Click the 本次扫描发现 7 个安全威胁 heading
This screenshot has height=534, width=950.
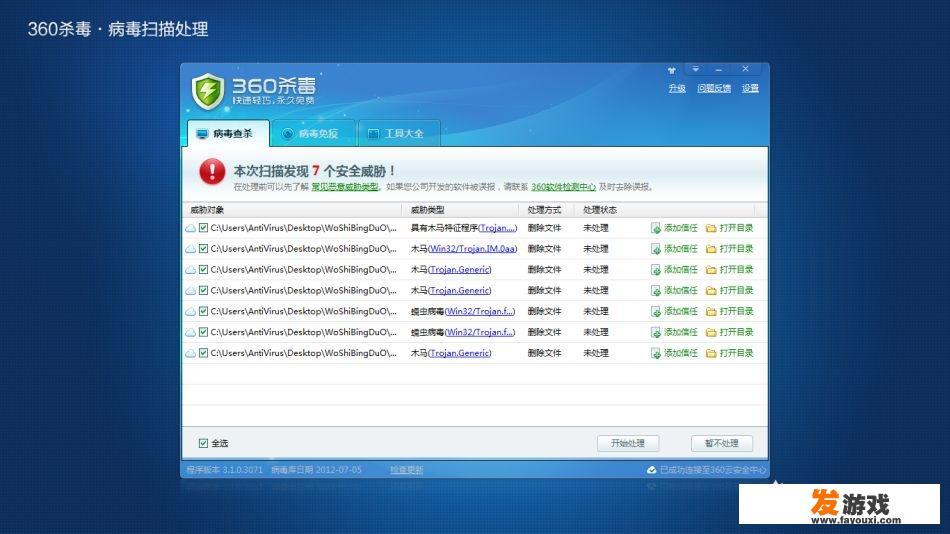click(315, 171)
